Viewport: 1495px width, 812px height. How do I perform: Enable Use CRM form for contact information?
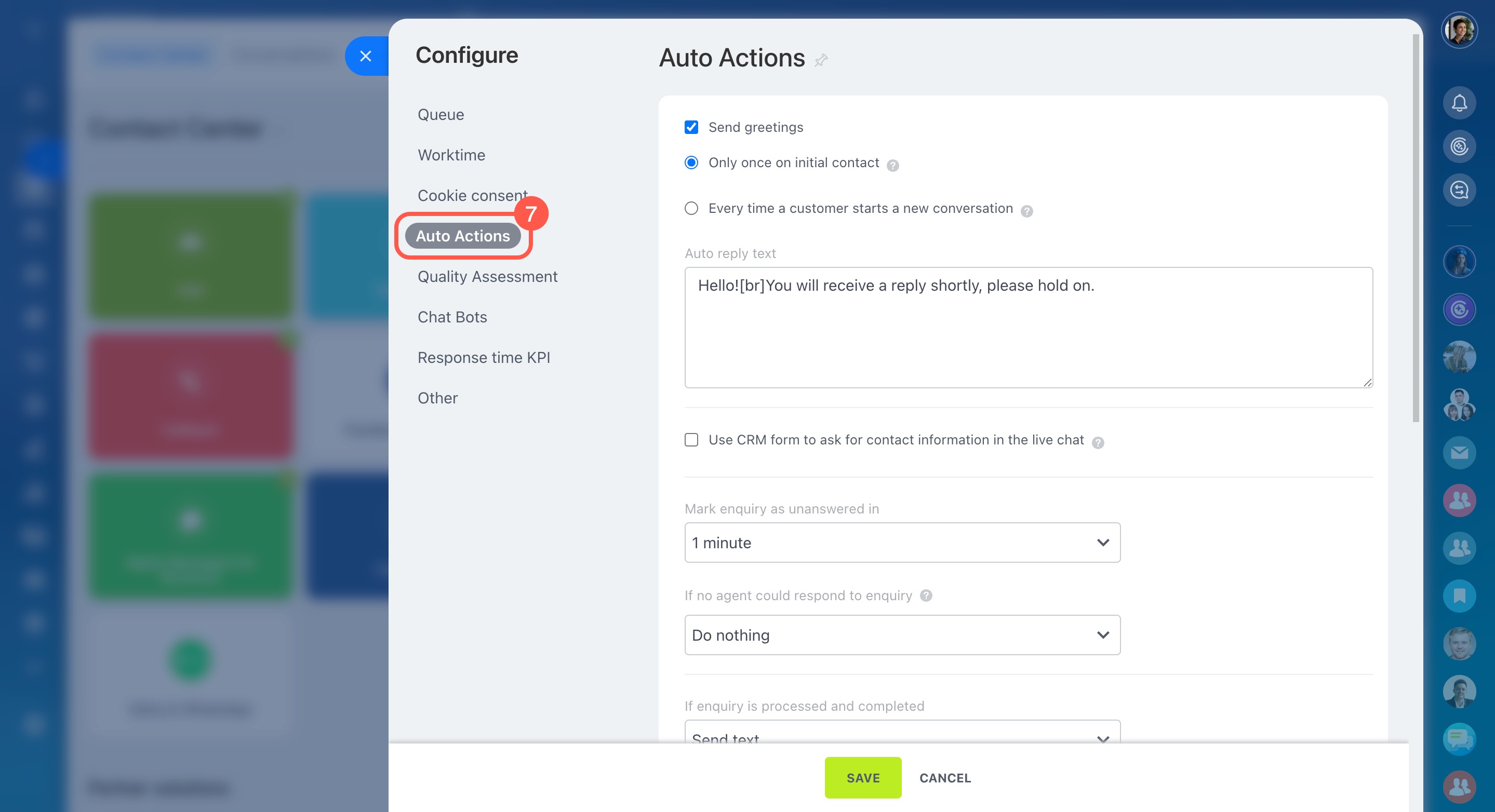(691, 440)
